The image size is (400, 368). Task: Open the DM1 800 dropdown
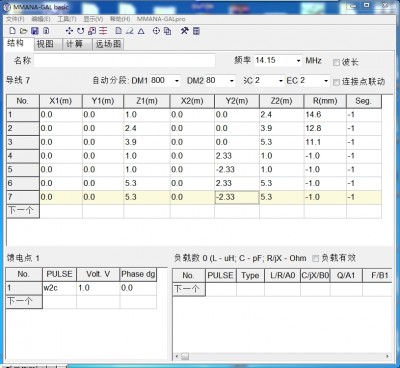pyautogui.click(x=177, y=81)
